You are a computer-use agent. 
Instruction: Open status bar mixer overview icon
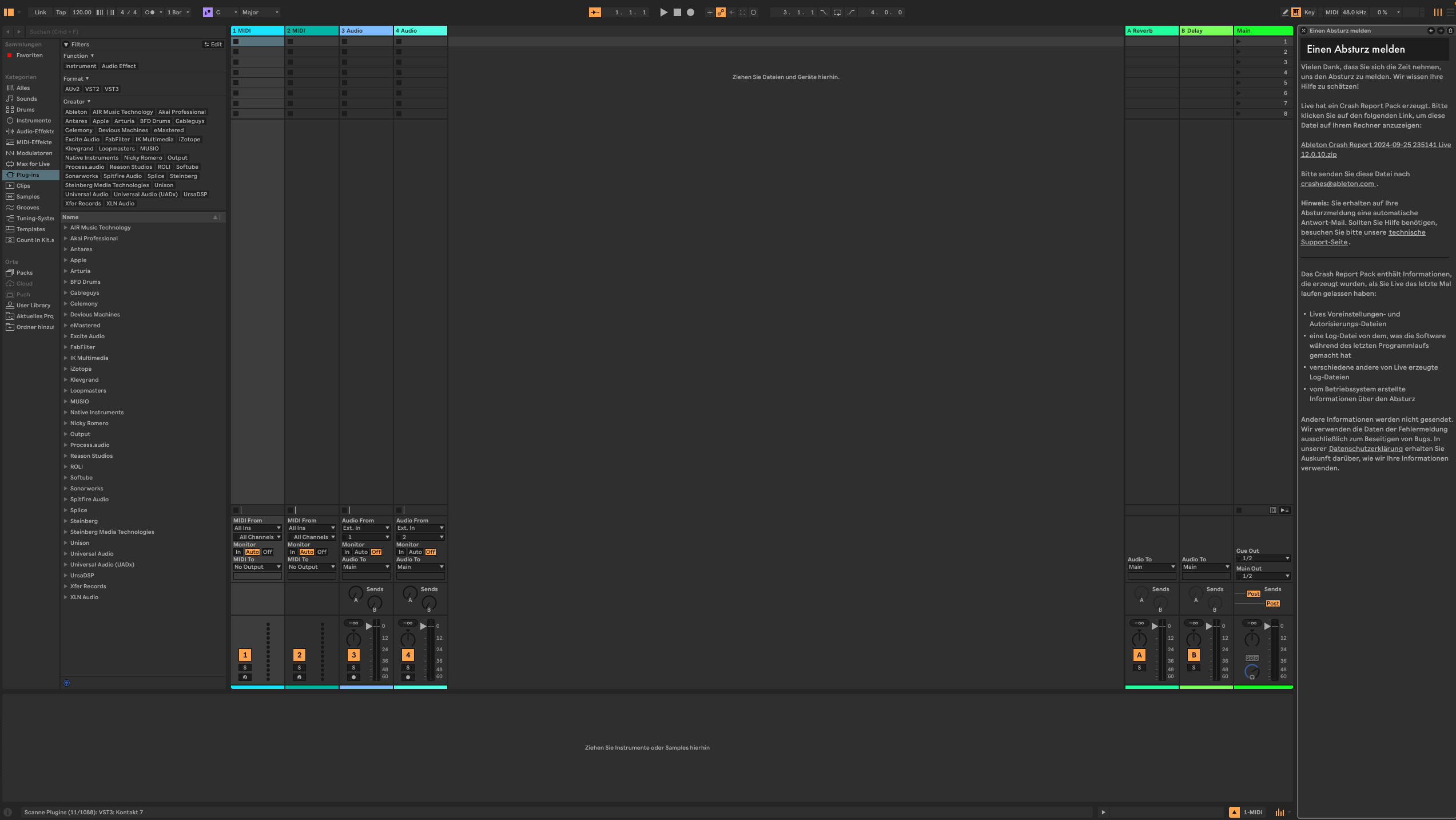tap(1280, 812)
